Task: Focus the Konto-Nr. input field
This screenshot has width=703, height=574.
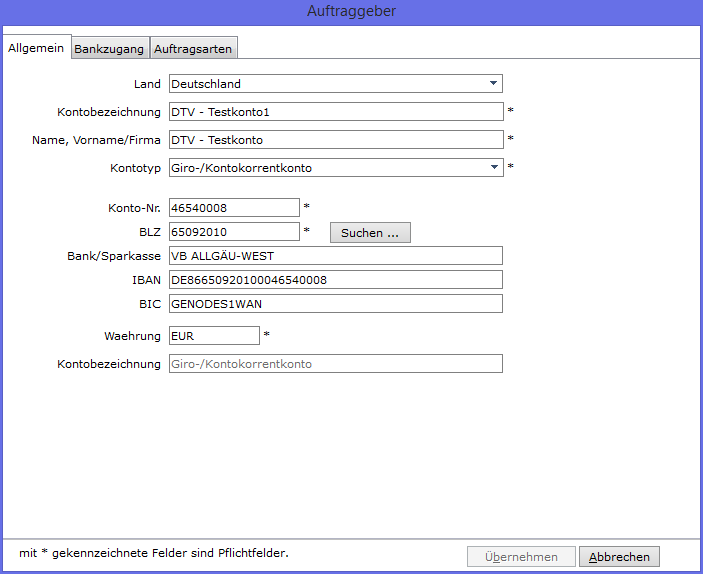Action: (234, 208)
